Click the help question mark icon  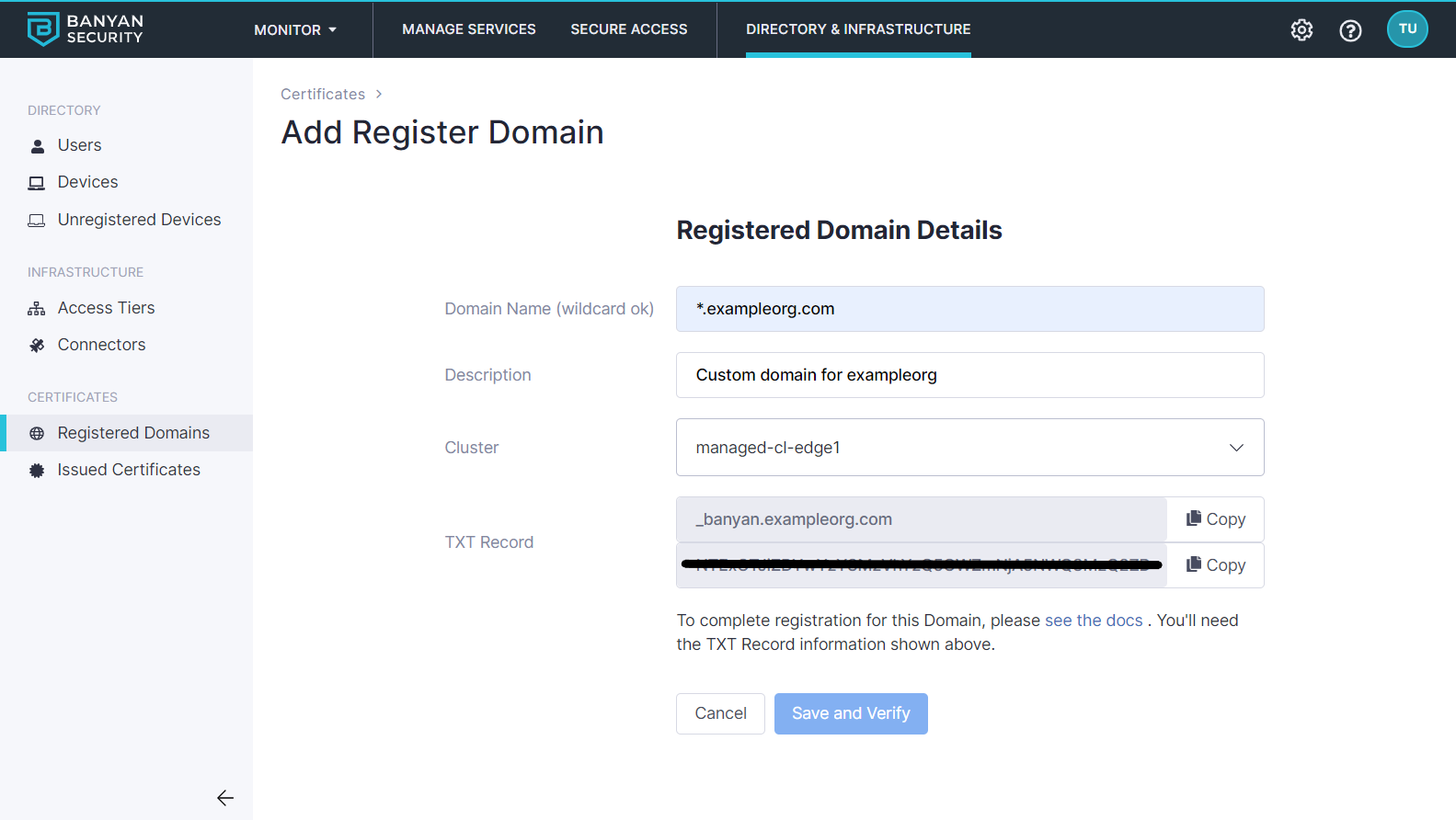pyautogui.click(x=1350, y=30)
